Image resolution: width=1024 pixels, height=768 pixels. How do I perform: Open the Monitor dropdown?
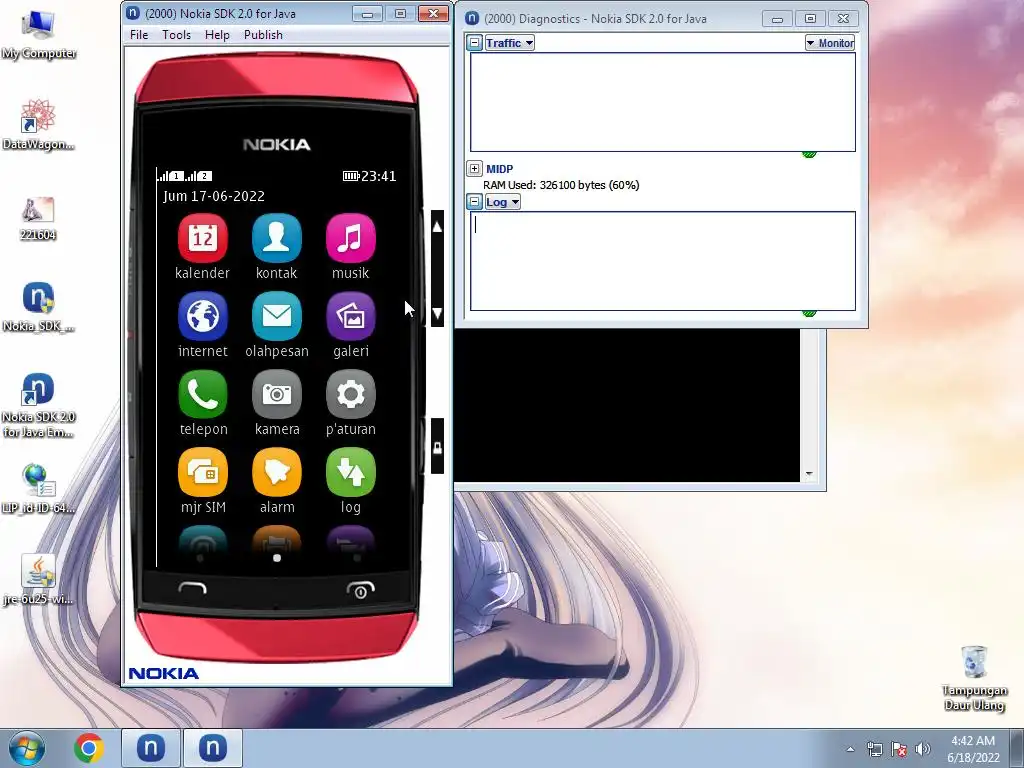tap(830, 43)
